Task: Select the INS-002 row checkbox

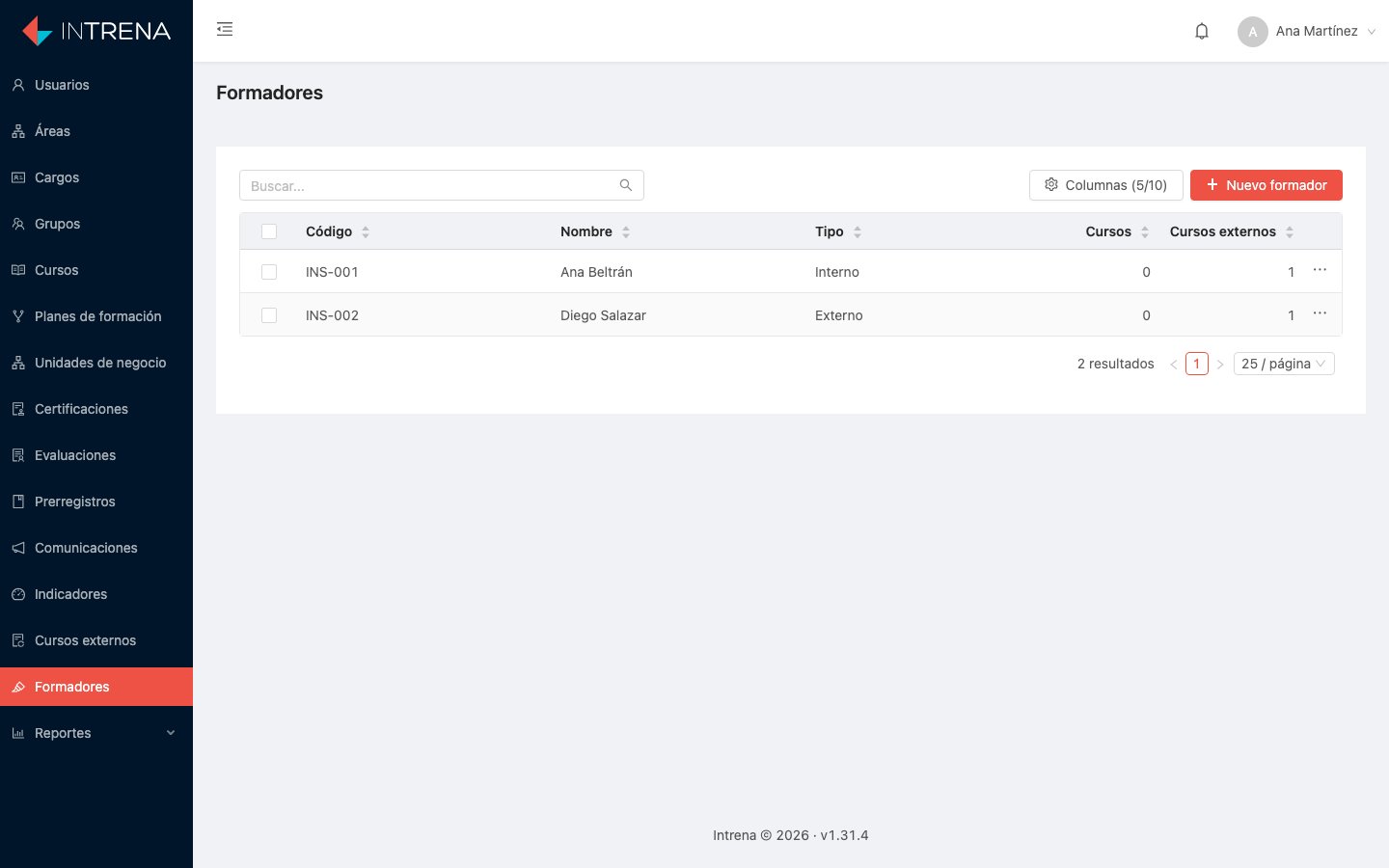Action: (x=269, y=315)
